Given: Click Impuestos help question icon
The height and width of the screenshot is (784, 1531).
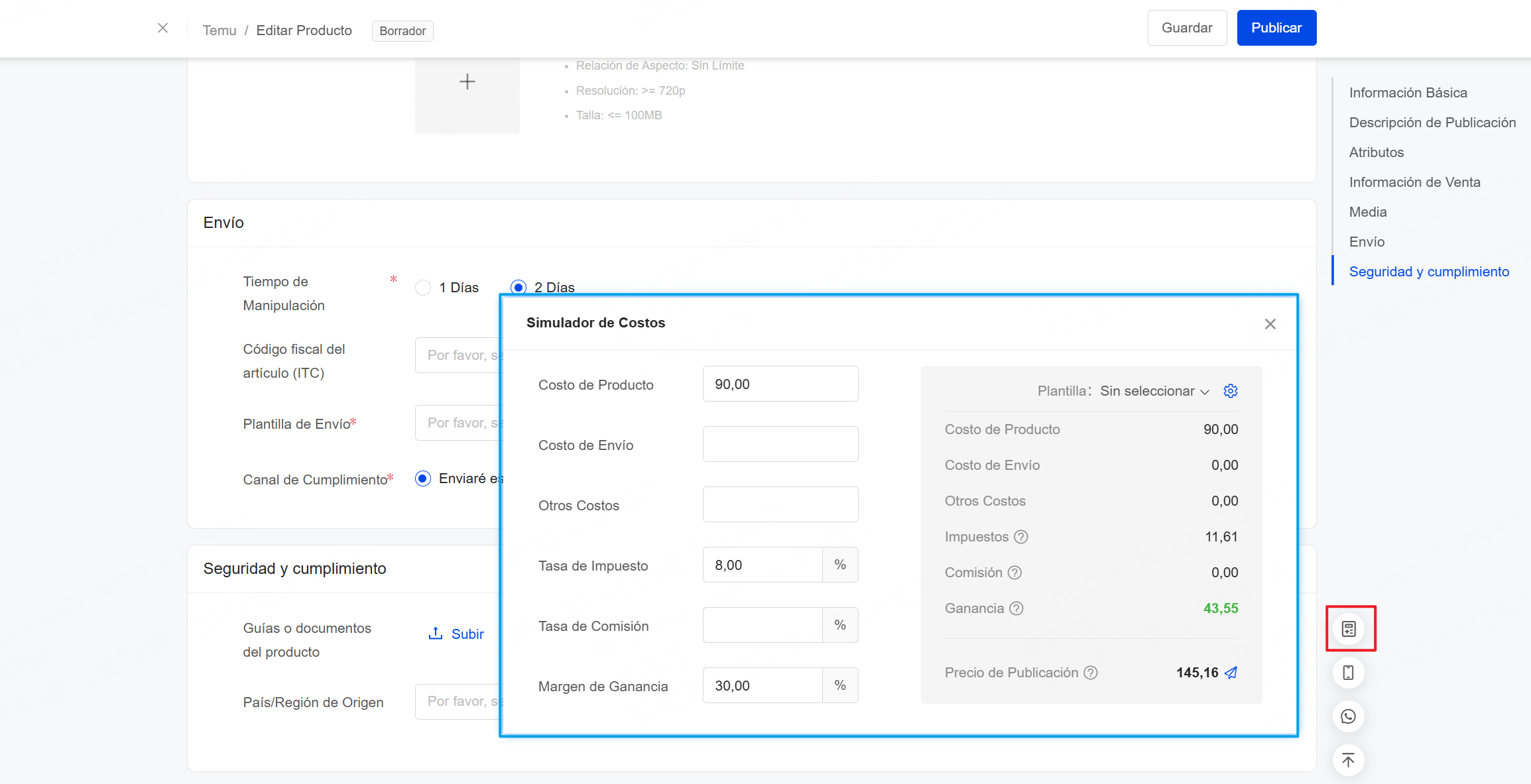Looking at the screenshot, I should [1021, 537].
